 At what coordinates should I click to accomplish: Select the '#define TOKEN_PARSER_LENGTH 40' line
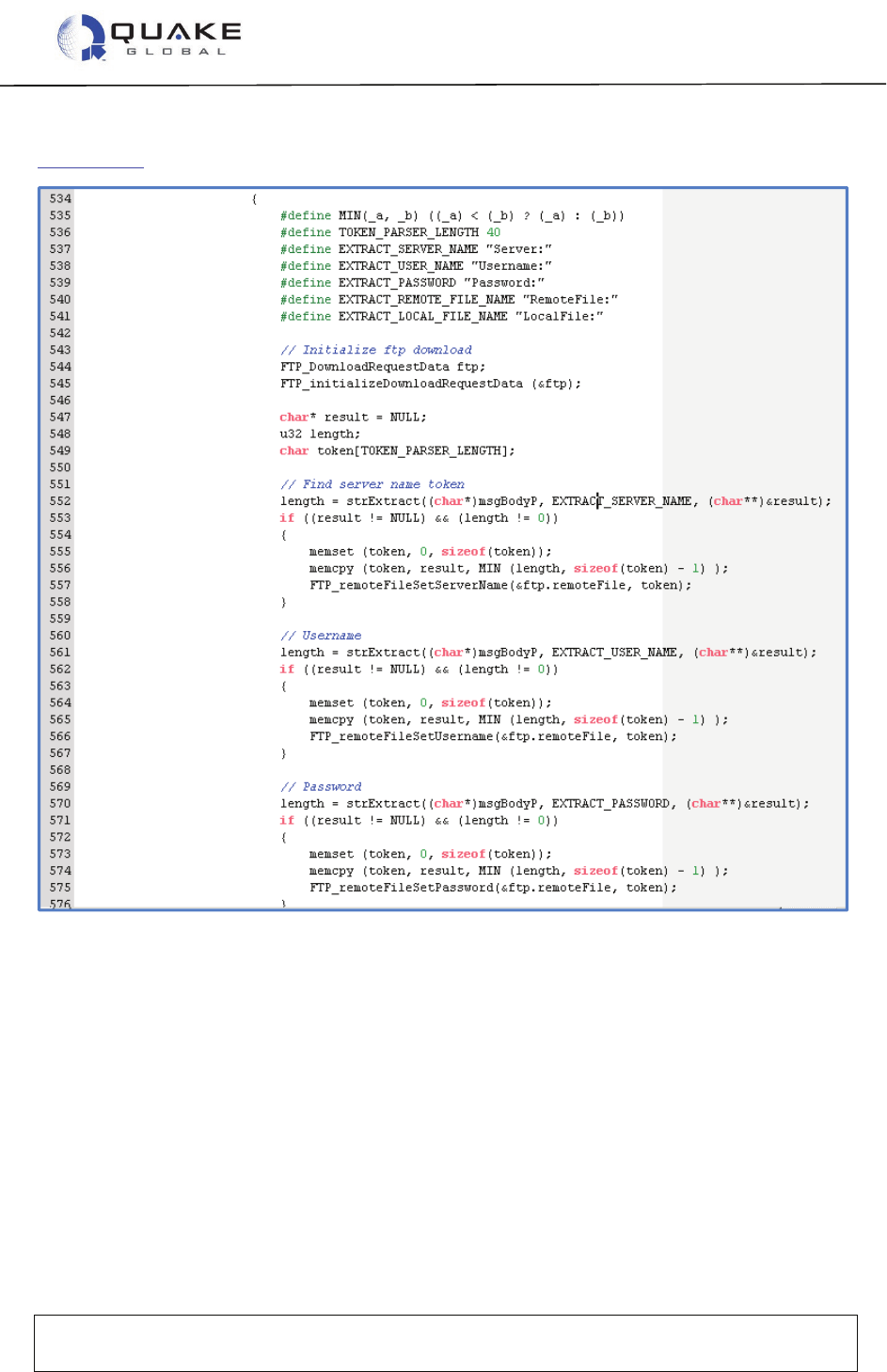click(x=390, y=232)
